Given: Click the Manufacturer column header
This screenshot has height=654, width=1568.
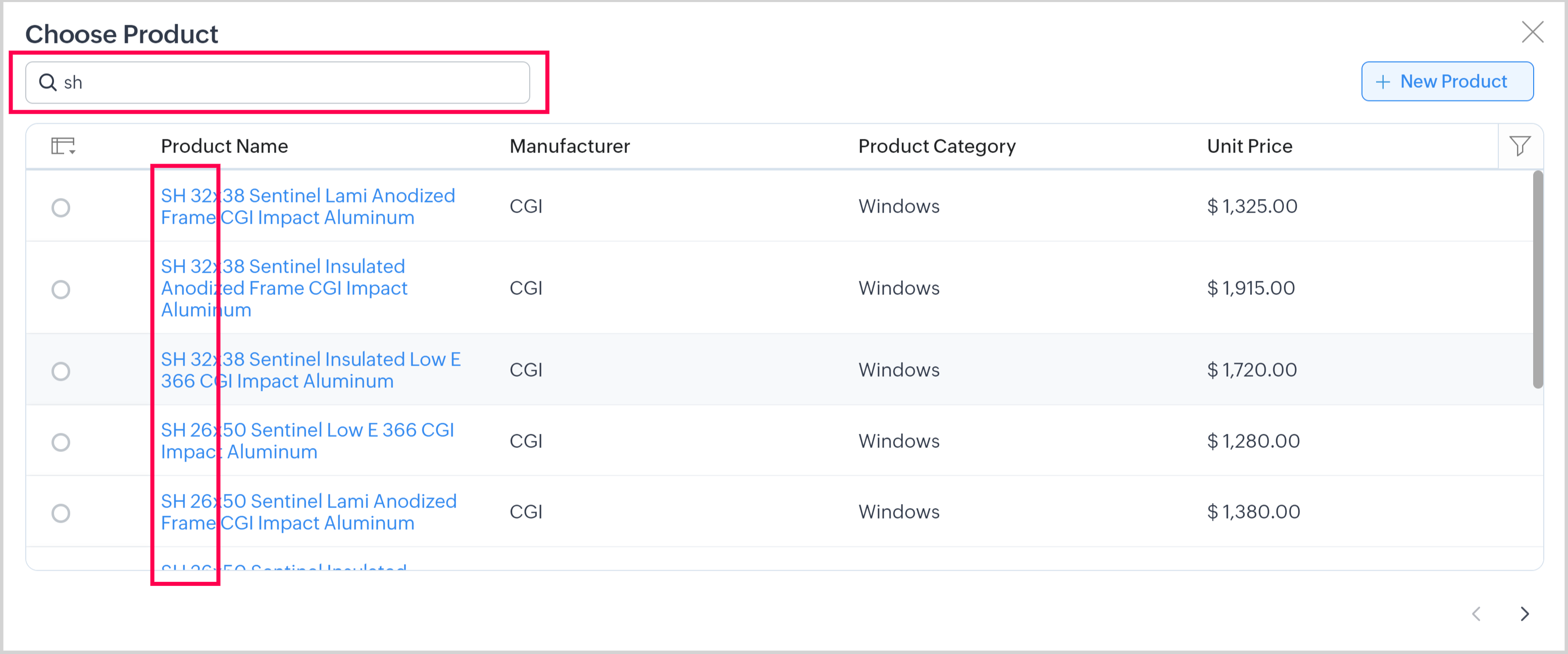Looking at the screenshot, I should click(569, 146).
